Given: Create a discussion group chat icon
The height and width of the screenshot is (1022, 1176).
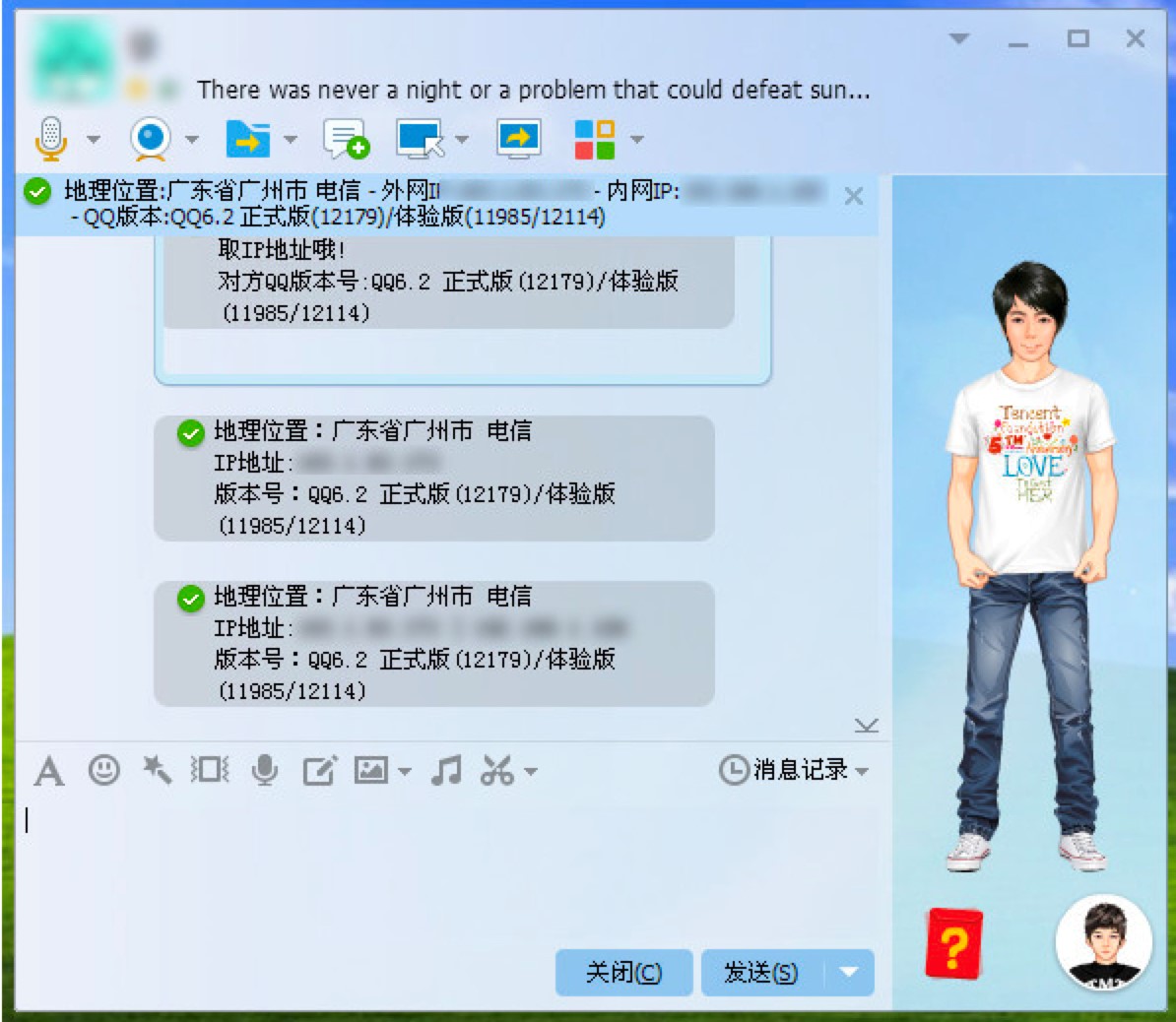Looking at the screenshot, I should [346, 139].
